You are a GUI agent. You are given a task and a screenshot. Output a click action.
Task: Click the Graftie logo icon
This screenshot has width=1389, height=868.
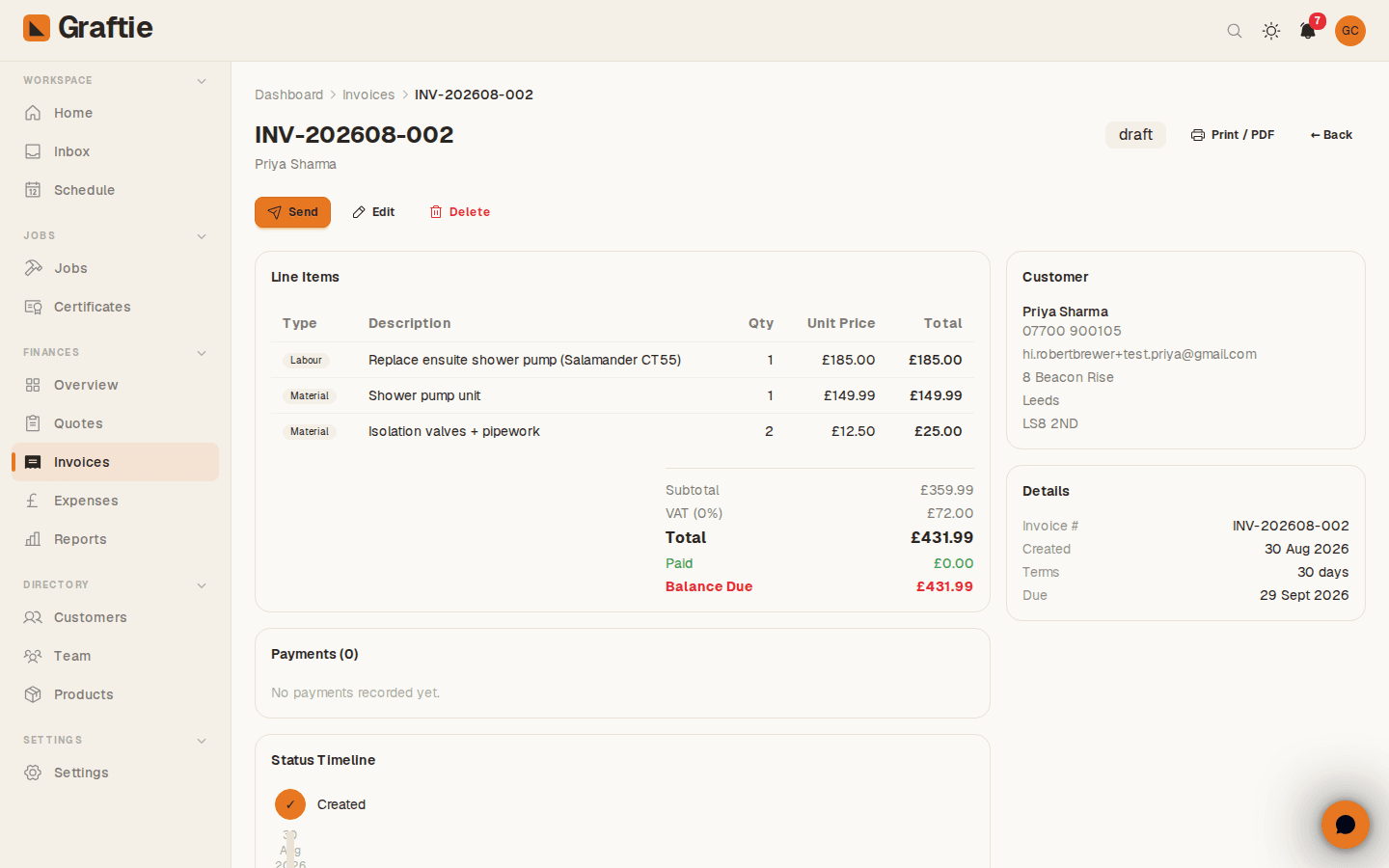[37, 28]
